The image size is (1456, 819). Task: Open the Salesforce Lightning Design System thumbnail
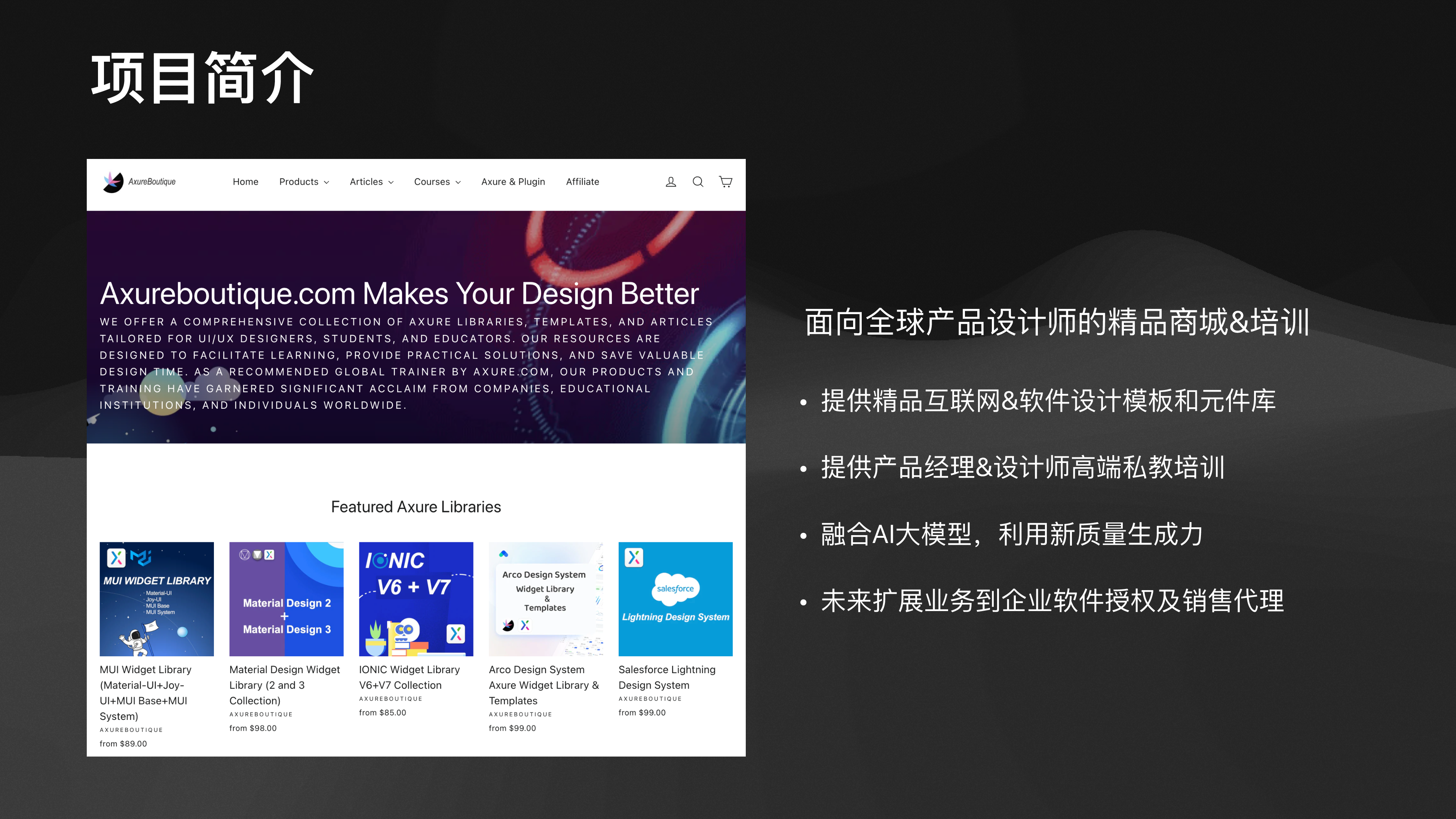675,599
